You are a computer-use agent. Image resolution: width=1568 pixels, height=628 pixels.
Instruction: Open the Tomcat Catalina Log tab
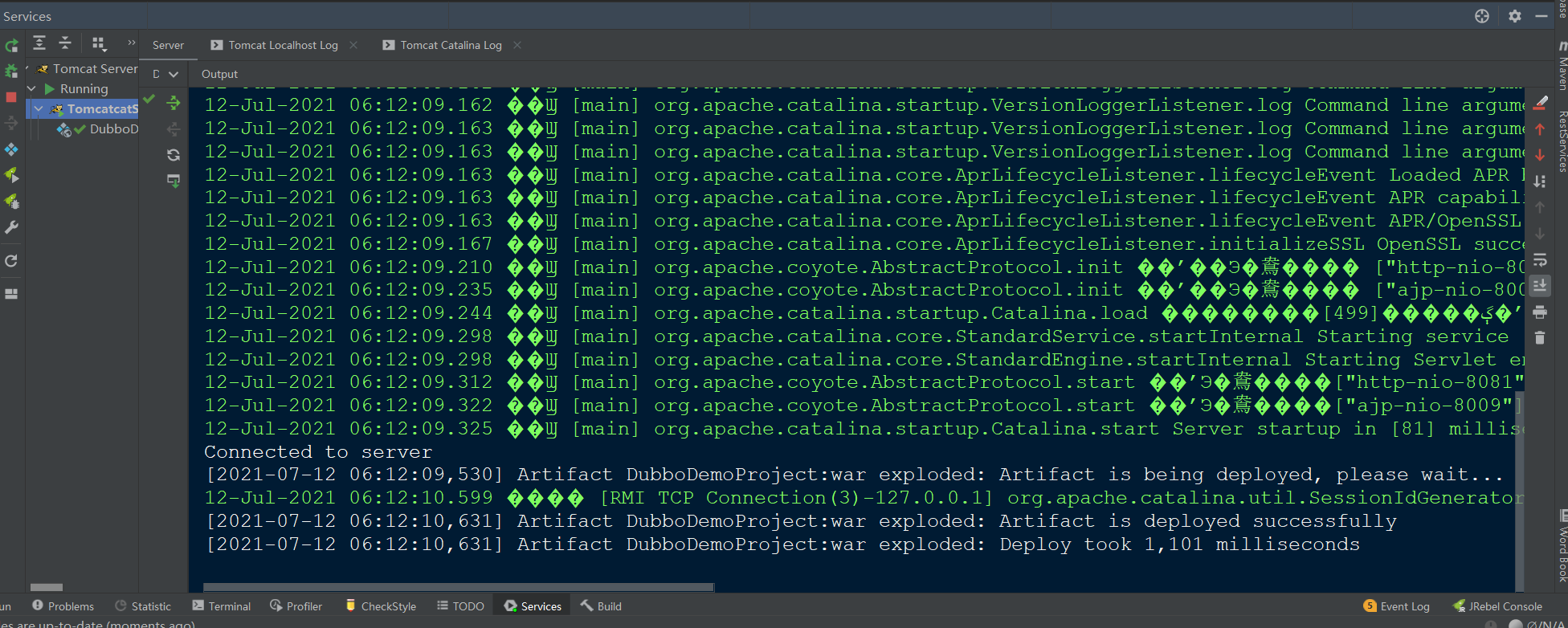point(443,45)
